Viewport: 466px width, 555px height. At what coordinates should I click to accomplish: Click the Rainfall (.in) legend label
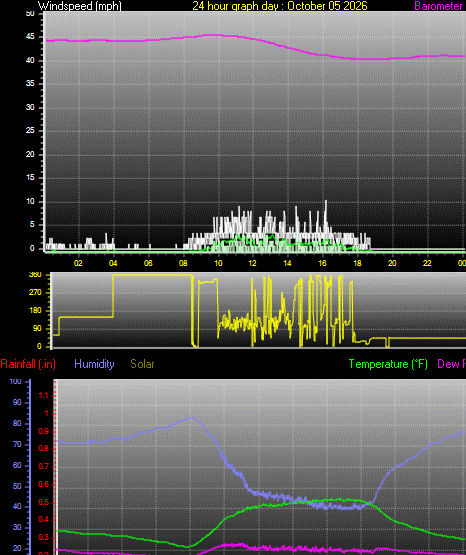click(28, 364)
